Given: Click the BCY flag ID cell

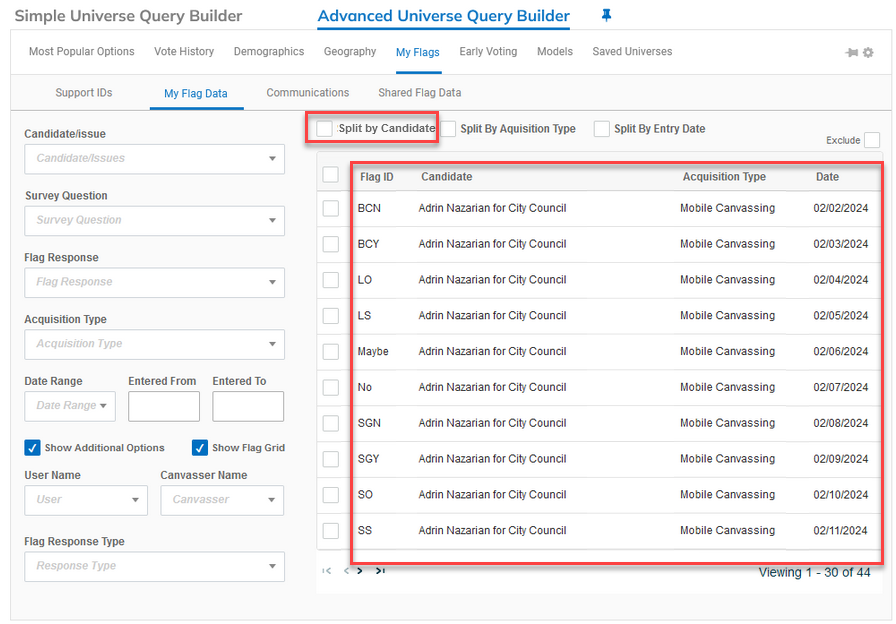Looking at the screenshot, I should coord(368,244).
